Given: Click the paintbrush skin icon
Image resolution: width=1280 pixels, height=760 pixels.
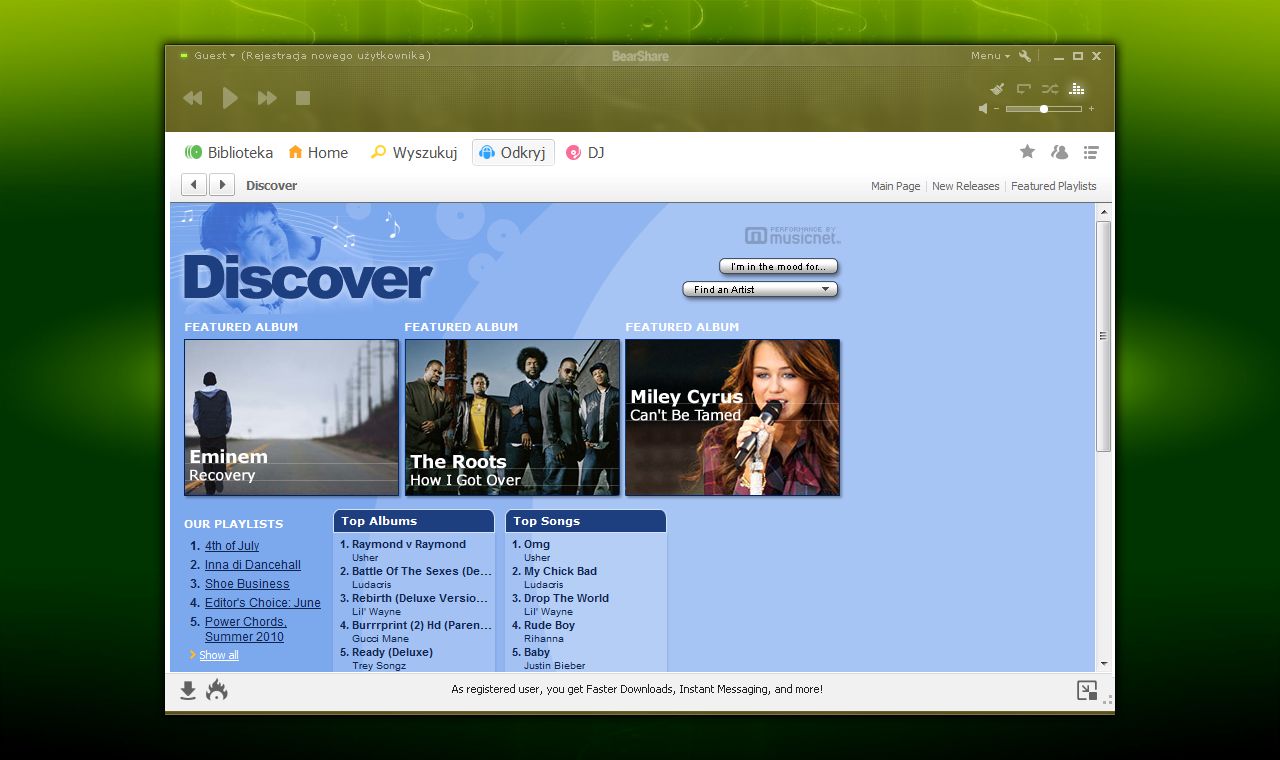Looking at the screenshot, I should tap(997, 89).
